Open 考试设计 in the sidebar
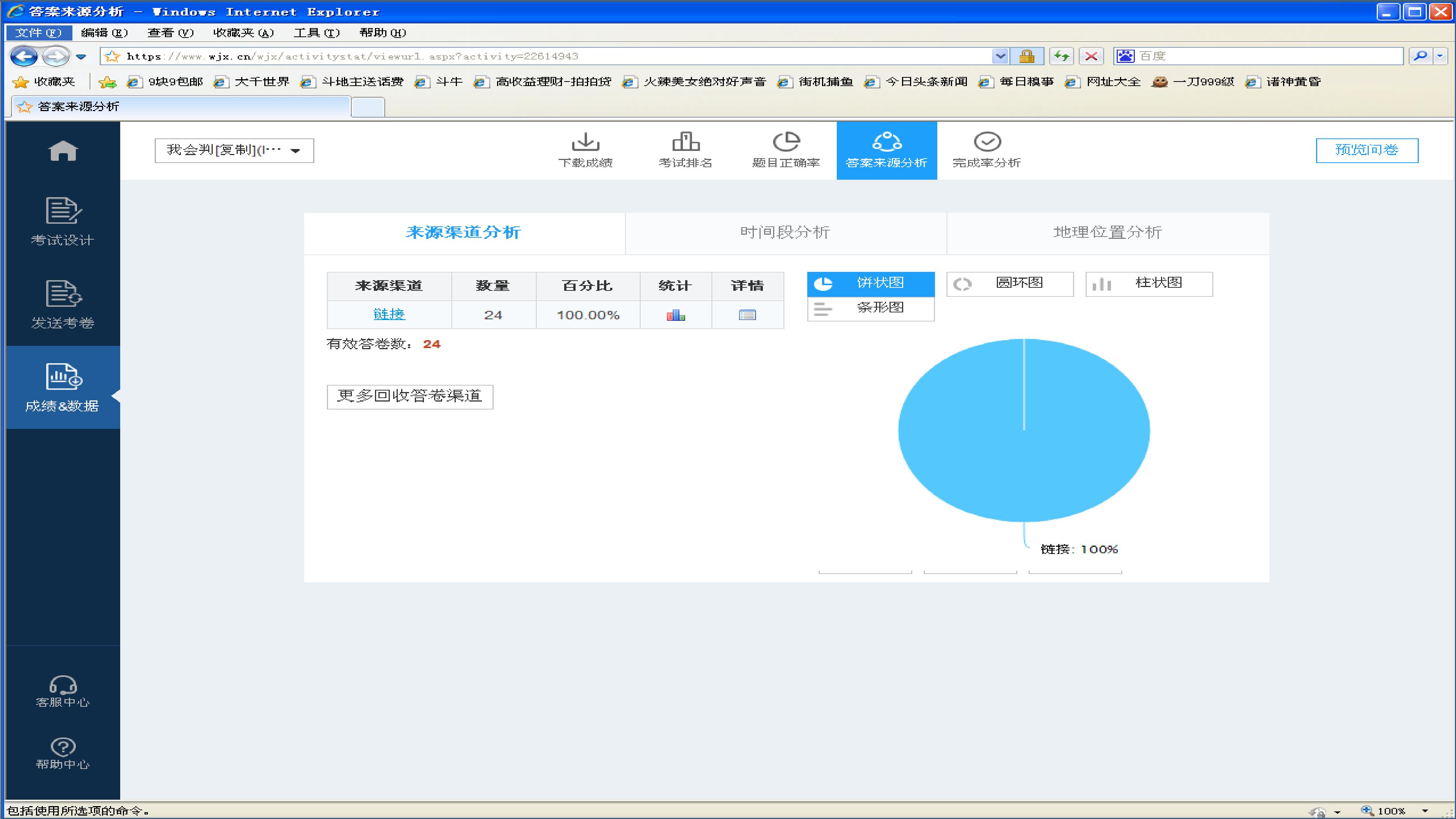The width and height of the screenshot is (1456, 819). click(x=63, y=221)
